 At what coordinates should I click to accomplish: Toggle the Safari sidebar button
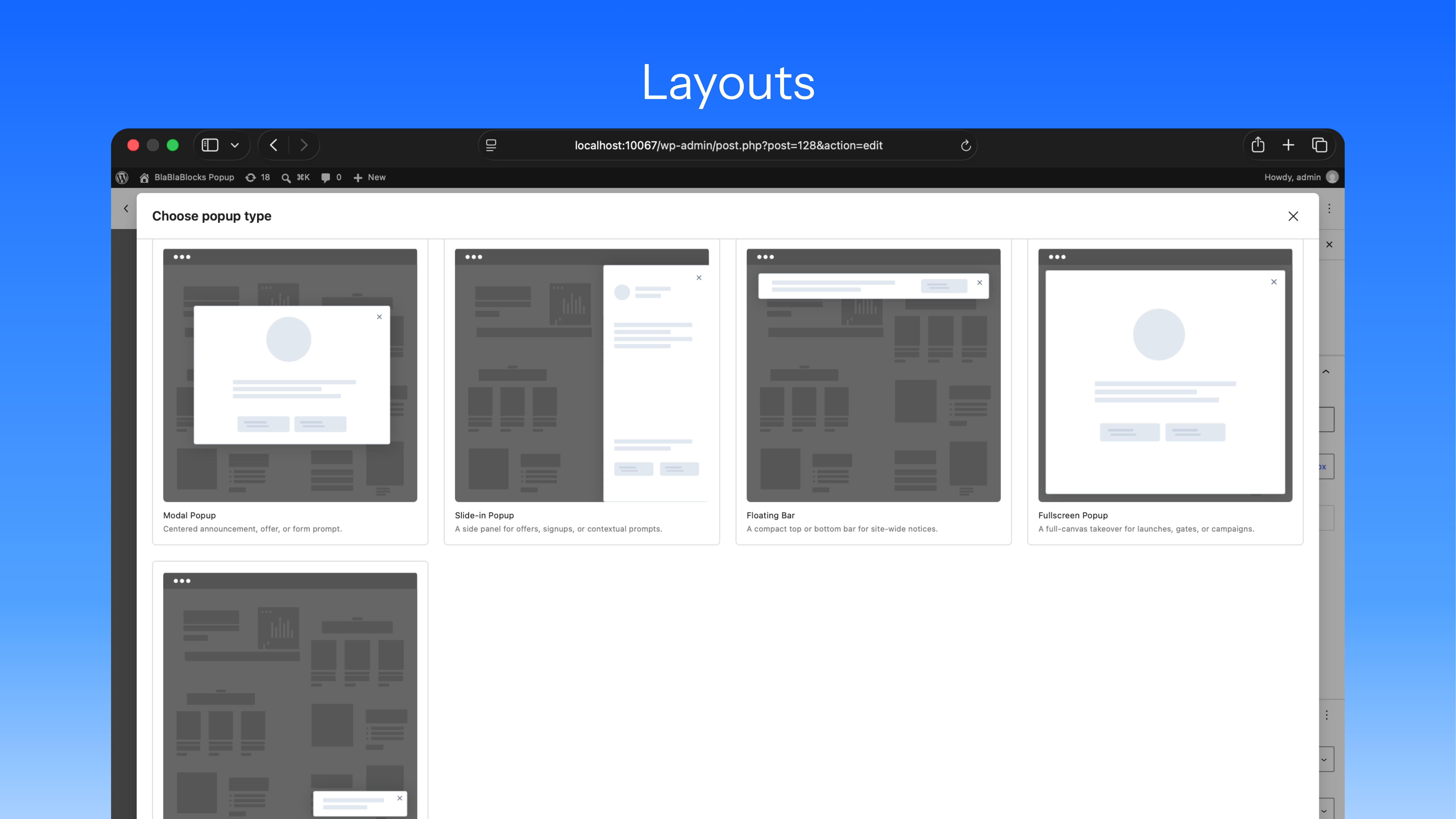[x=210, y=145]
